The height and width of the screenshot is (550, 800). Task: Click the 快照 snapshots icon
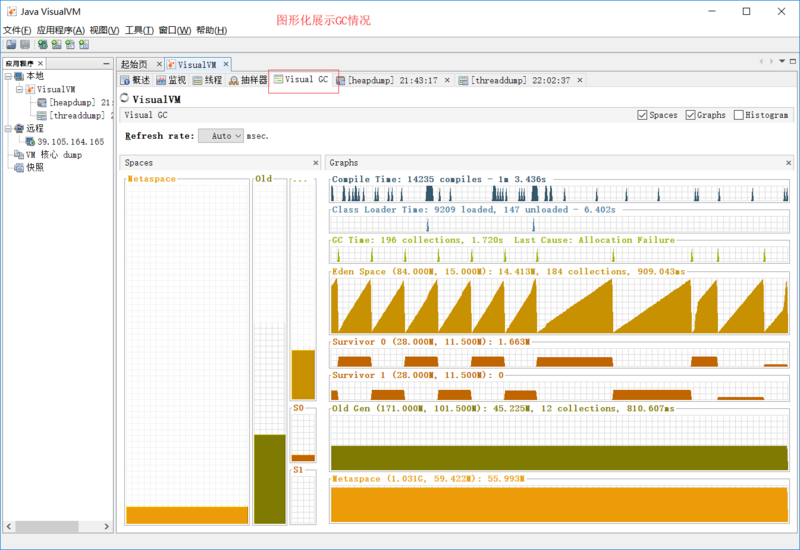pyautogui.click(x=19, y=167)
